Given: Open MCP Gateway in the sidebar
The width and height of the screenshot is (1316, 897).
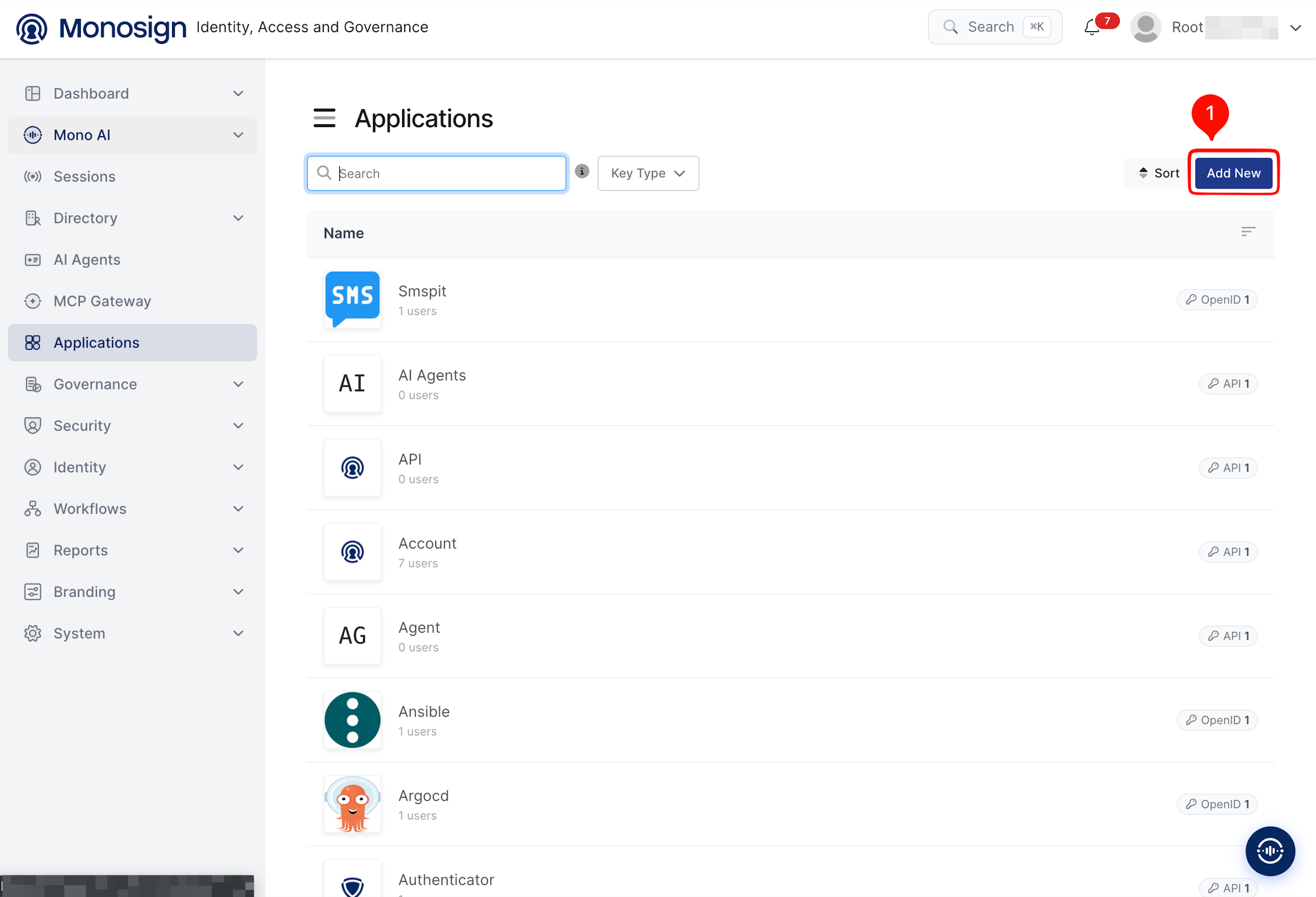Looking at the screenshot, I should pos(132,301).
